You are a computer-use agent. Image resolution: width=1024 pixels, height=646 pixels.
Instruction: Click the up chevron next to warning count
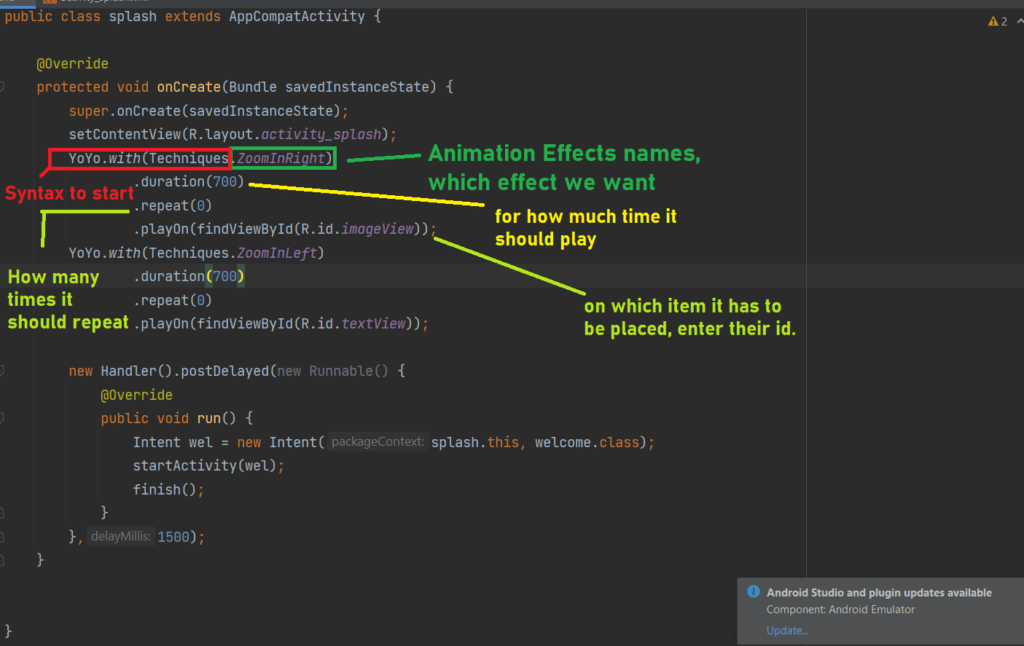tap(1019, 21)
